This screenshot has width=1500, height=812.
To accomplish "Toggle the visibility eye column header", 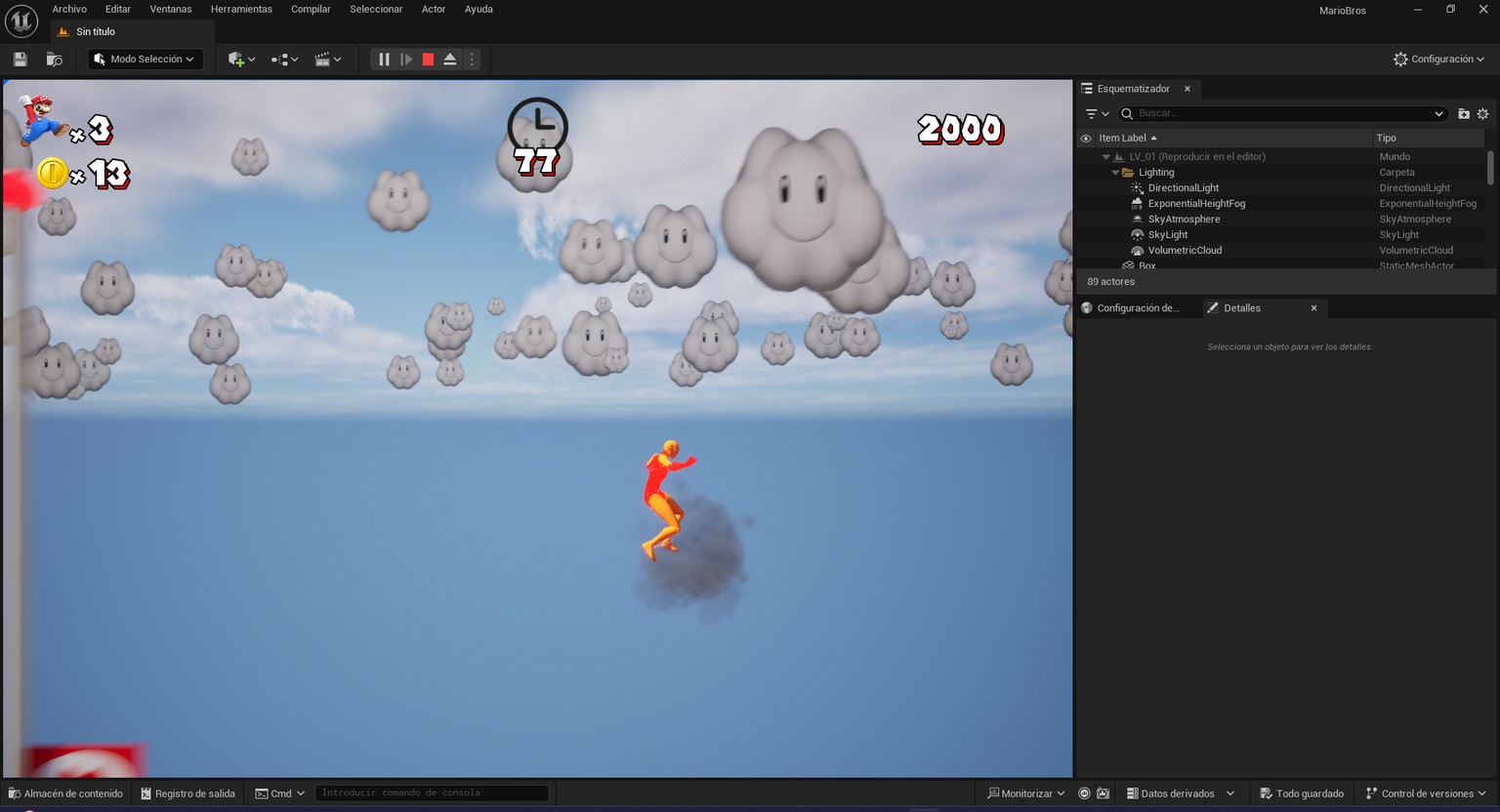I will 1086,139.
